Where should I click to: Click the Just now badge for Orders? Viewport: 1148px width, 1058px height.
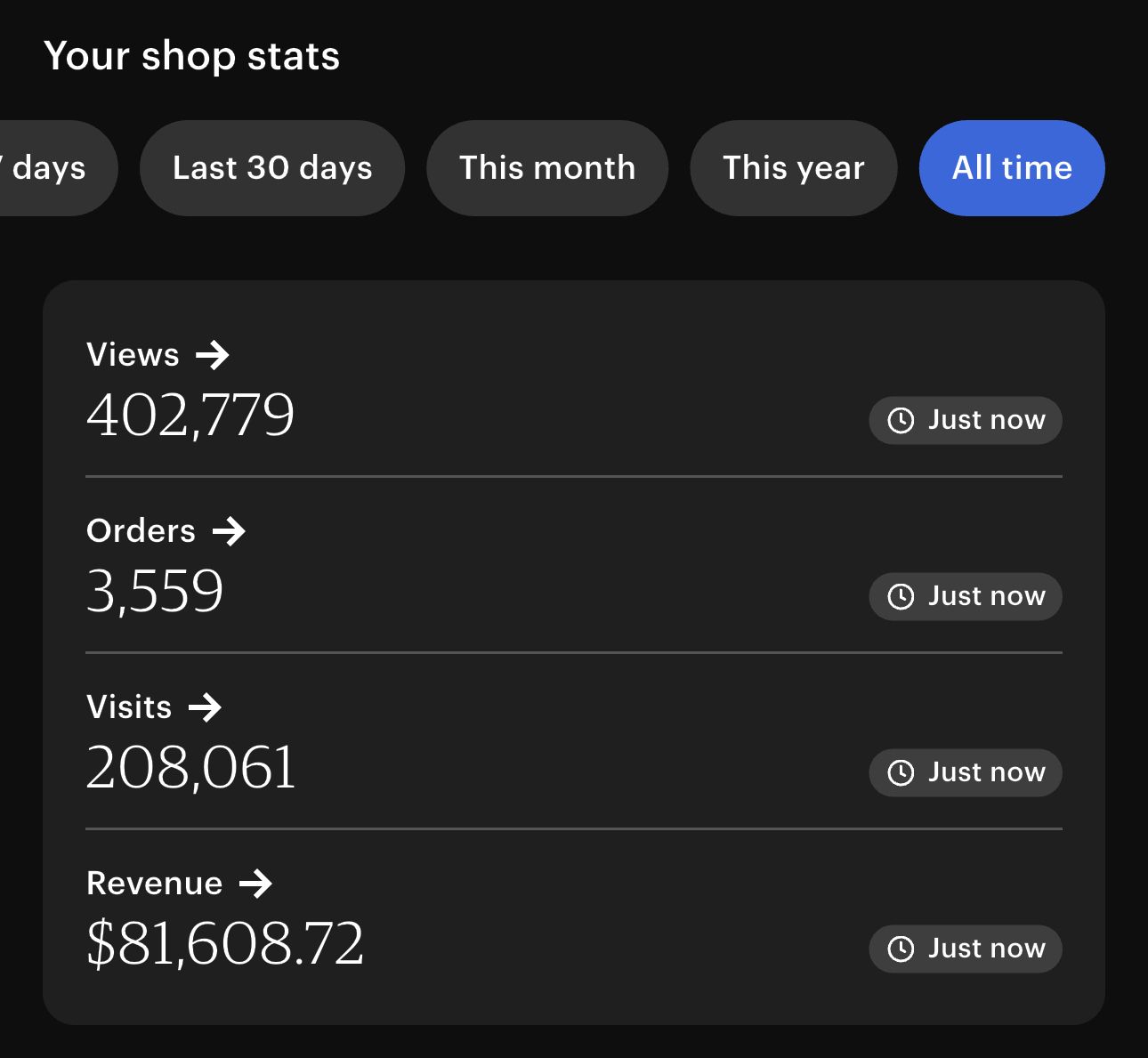pyautogui.click(x=966, y=596)
